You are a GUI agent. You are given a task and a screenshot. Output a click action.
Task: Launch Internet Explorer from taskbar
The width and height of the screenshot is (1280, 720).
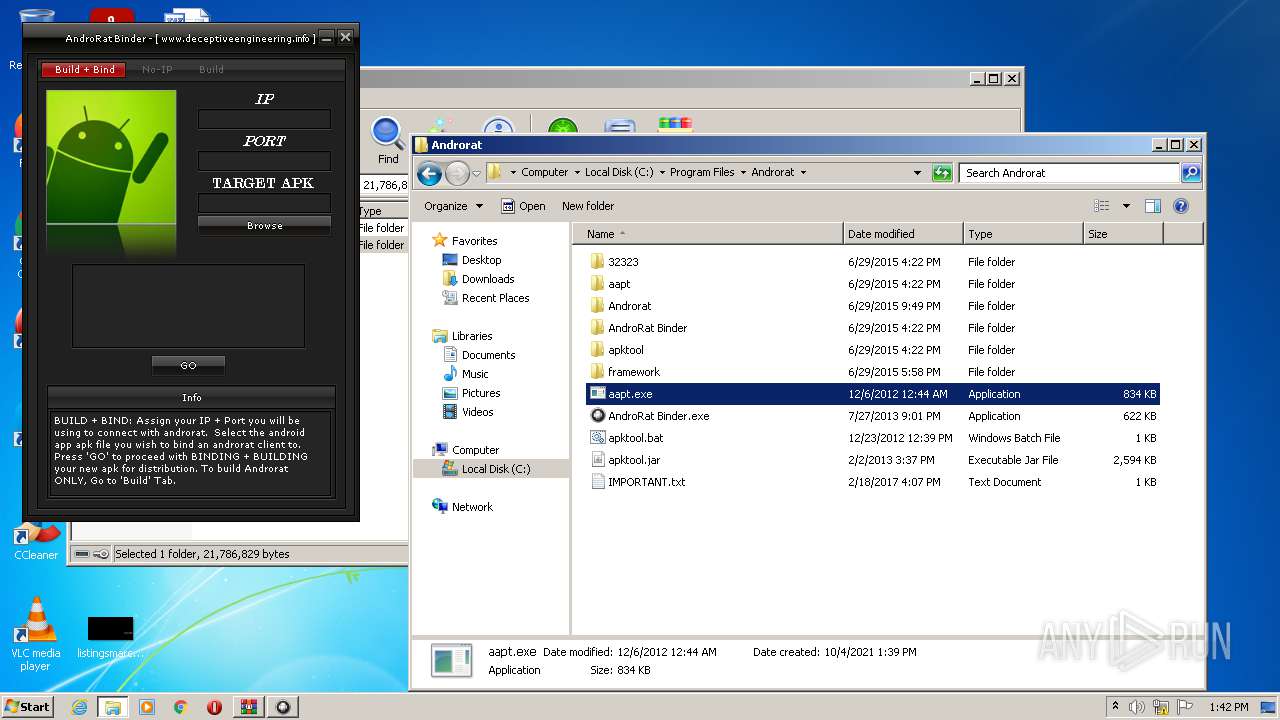coord(79,707)
